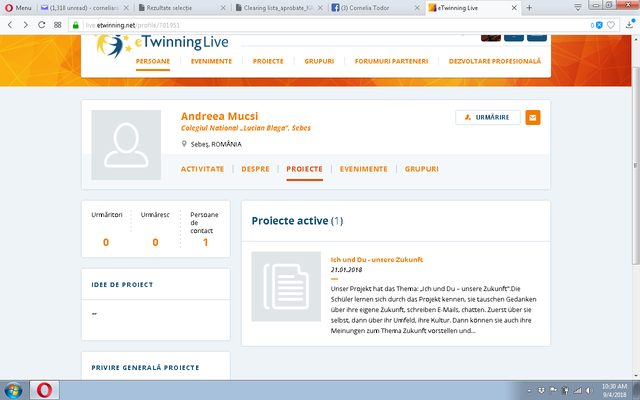640x400 pixels.
Task: Go back with the browser back arrow
Action: click(10, 25)
